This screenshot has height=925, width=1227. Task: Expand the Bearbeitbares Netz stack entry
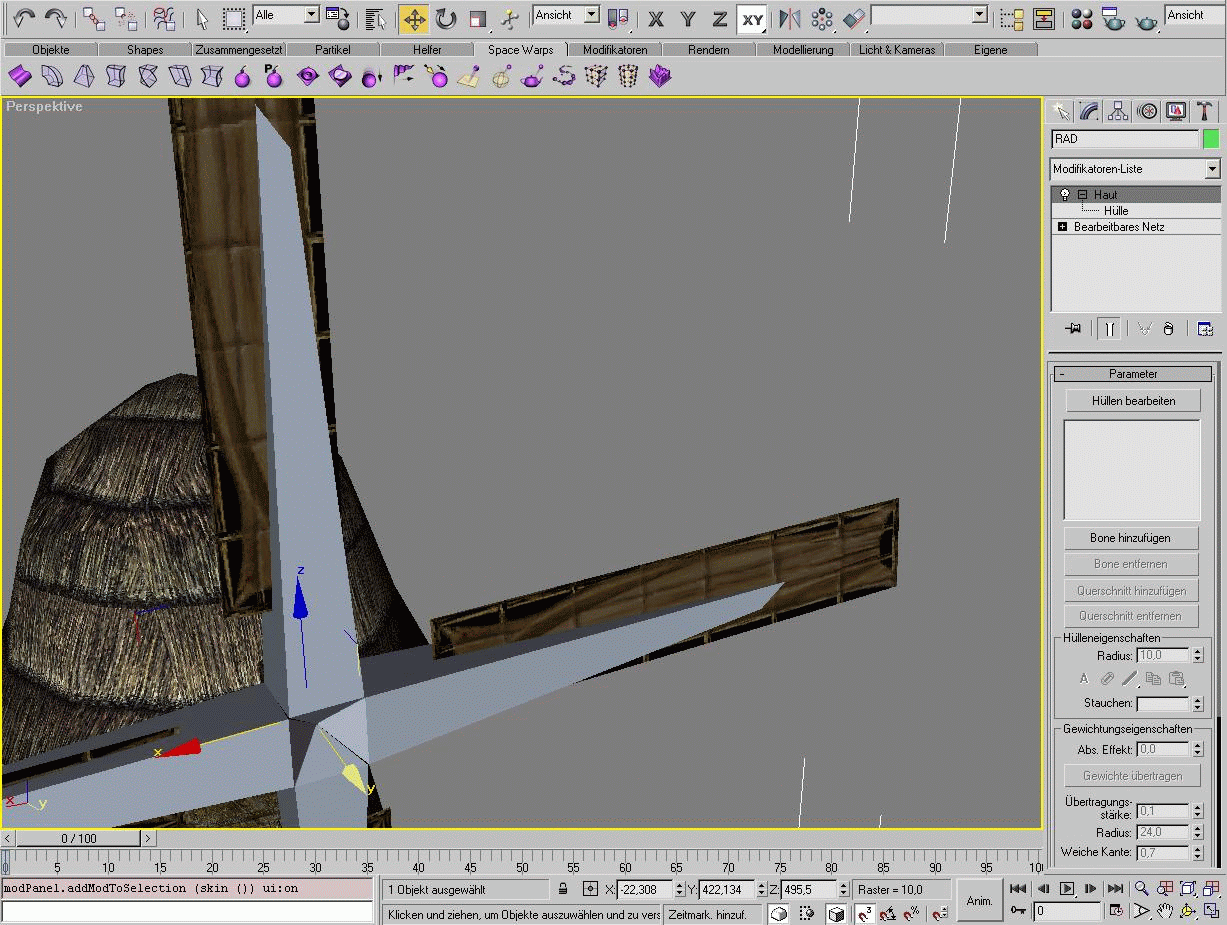tap(1062, 227)
